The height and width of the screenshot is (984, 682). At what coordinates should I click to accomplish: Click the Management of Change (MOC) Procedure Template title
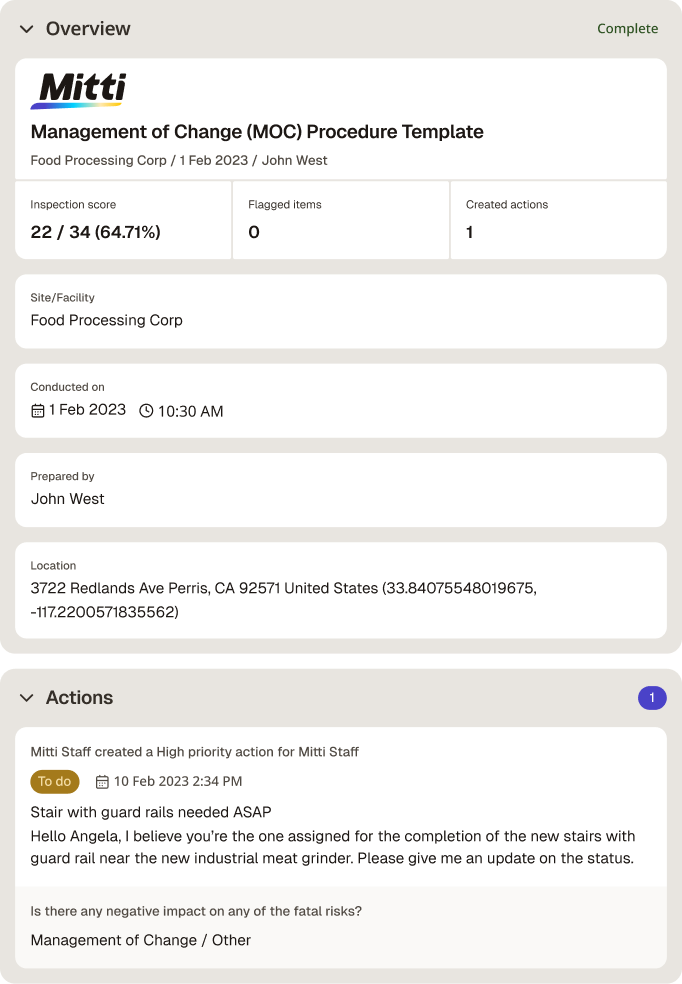pos(257,132)
